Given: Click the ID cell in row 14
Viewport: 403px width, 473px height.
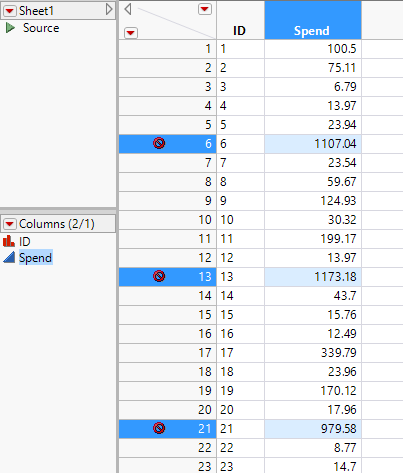Looking at the screenshot, I should tap(240, 296).
